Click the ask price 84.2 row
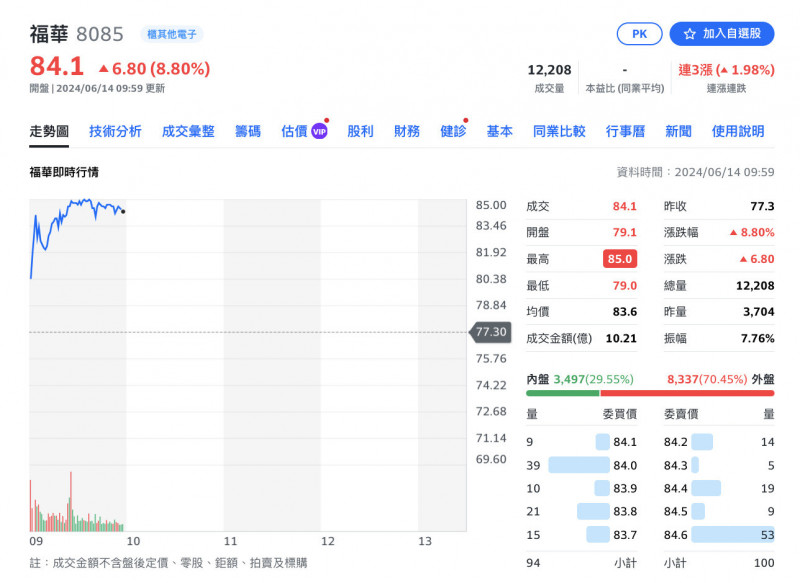800x583 pixels. [x=719, y=442]
